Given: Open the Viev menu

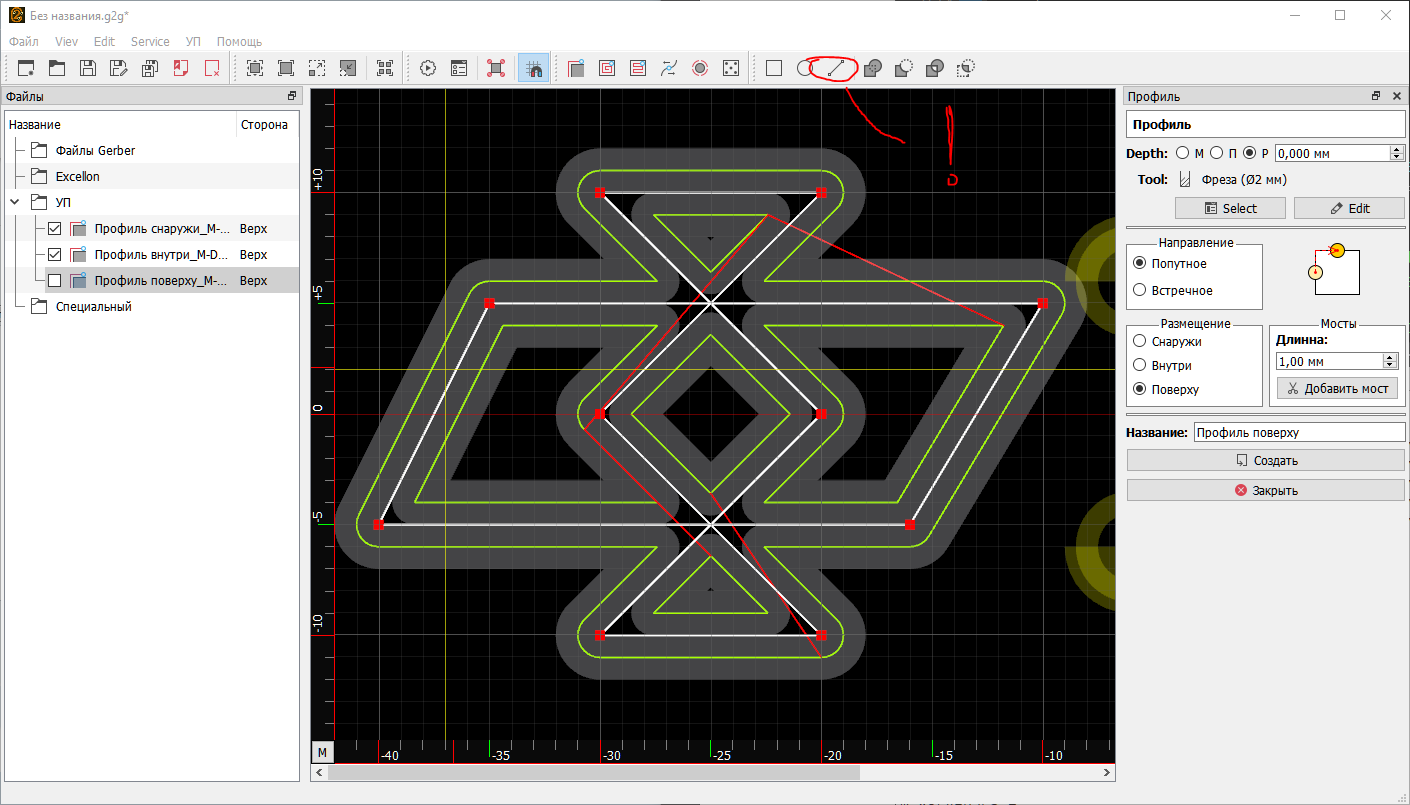Looking at the screenshot, I should tap(66, 42).
